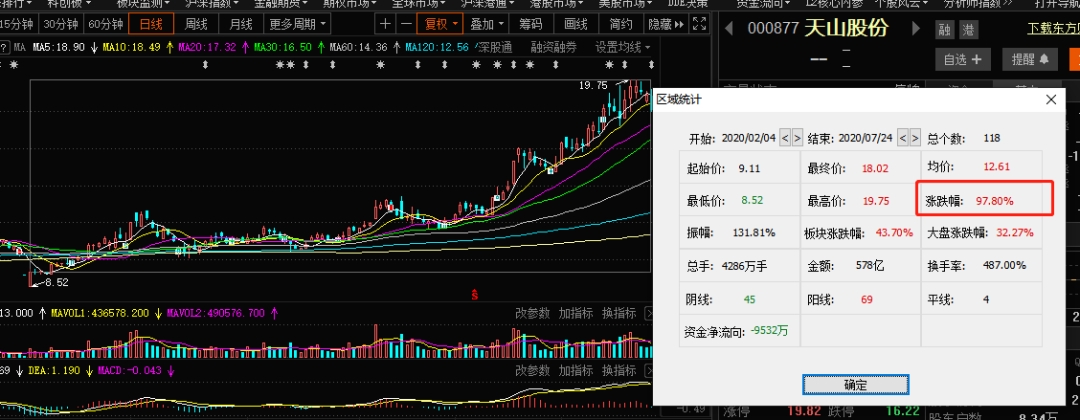
Task: Hide the side panel with 隐藏
Action: click(x=664, y=24)
